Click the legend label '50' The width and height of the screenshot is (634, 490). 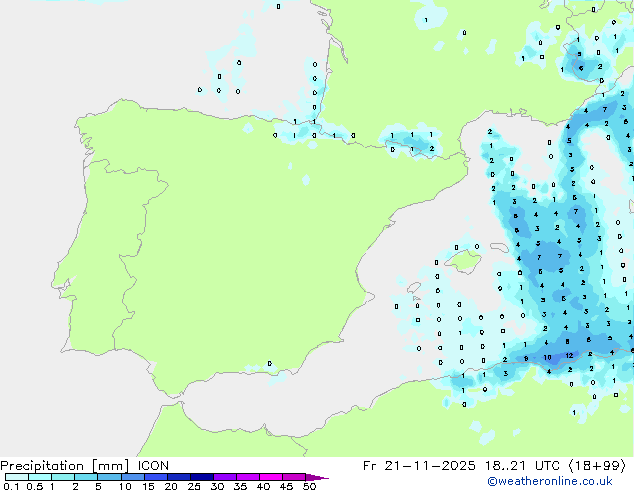[x=309, y=486]
